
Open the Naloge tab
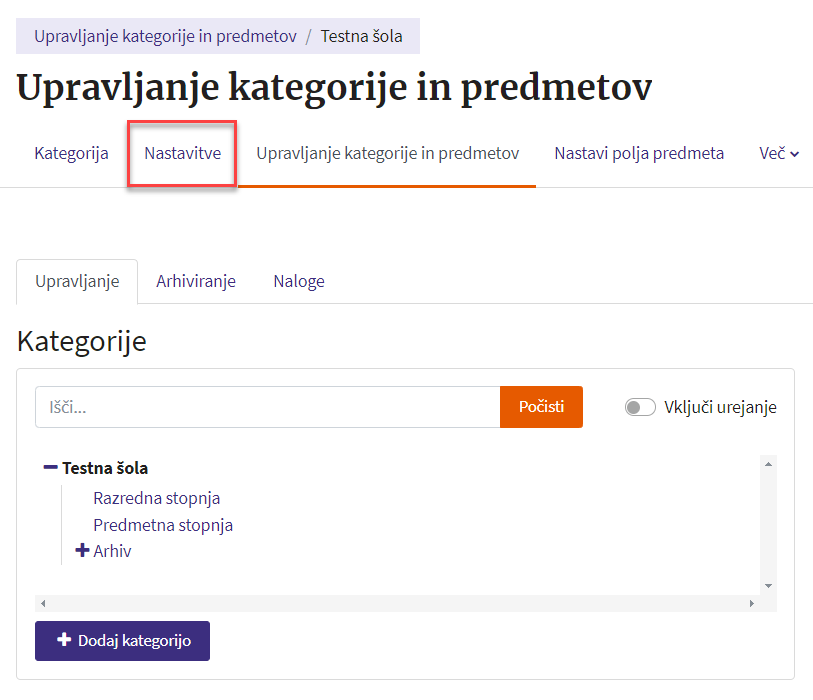pos(299,281)
